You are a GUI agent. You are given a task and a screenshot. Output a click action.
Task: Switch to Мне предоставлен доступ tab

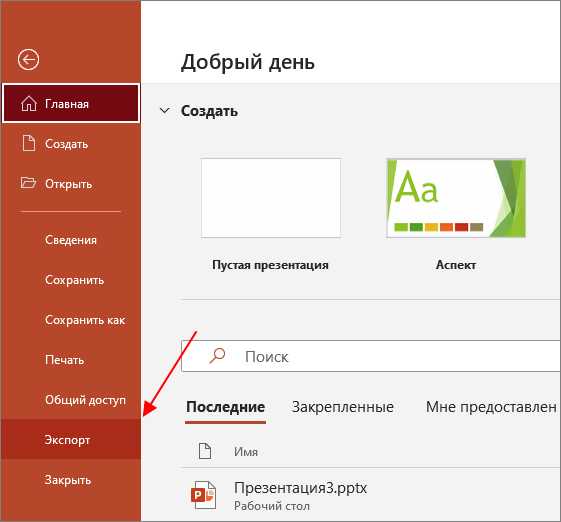pos(492,407)
